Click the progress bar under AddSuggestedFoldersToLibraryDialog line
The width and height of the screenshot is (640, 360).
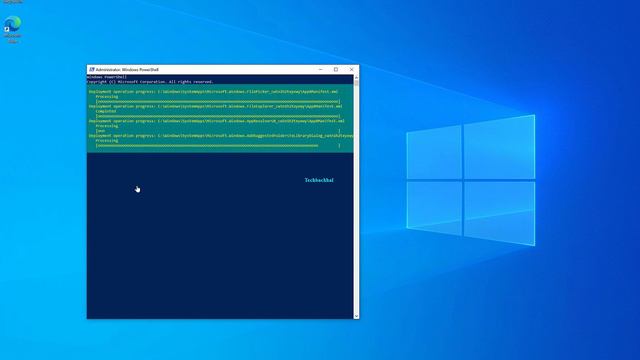tap(218, 146)
